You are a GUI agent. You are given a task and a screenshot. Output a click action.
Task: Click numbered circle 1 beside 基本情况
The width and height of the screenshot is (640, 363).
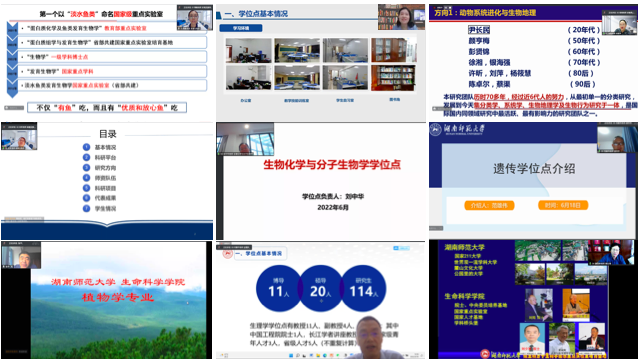[x=86, y=147]
